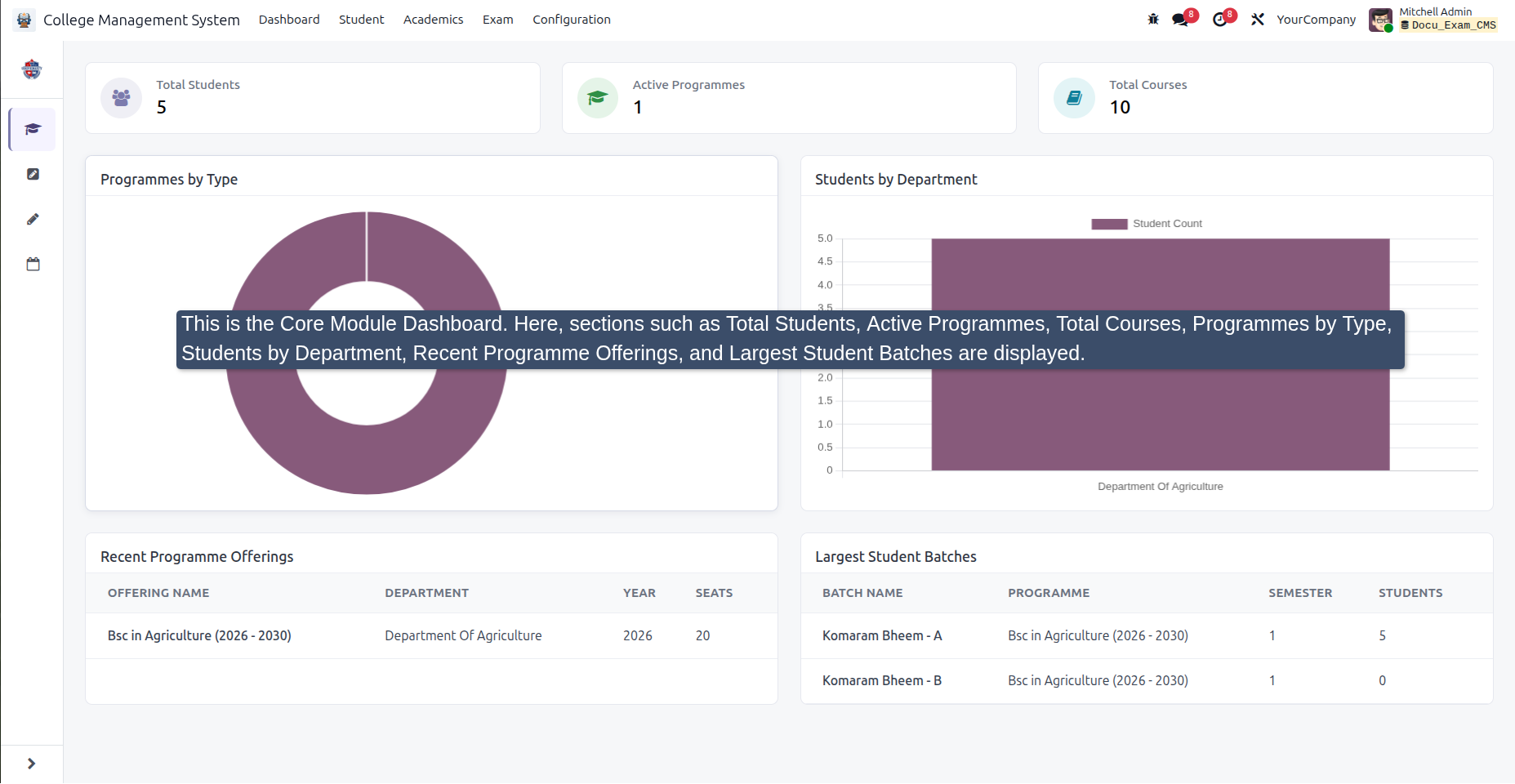Open the chat messages icon
1515x784 pixels.
point(1182,19)
